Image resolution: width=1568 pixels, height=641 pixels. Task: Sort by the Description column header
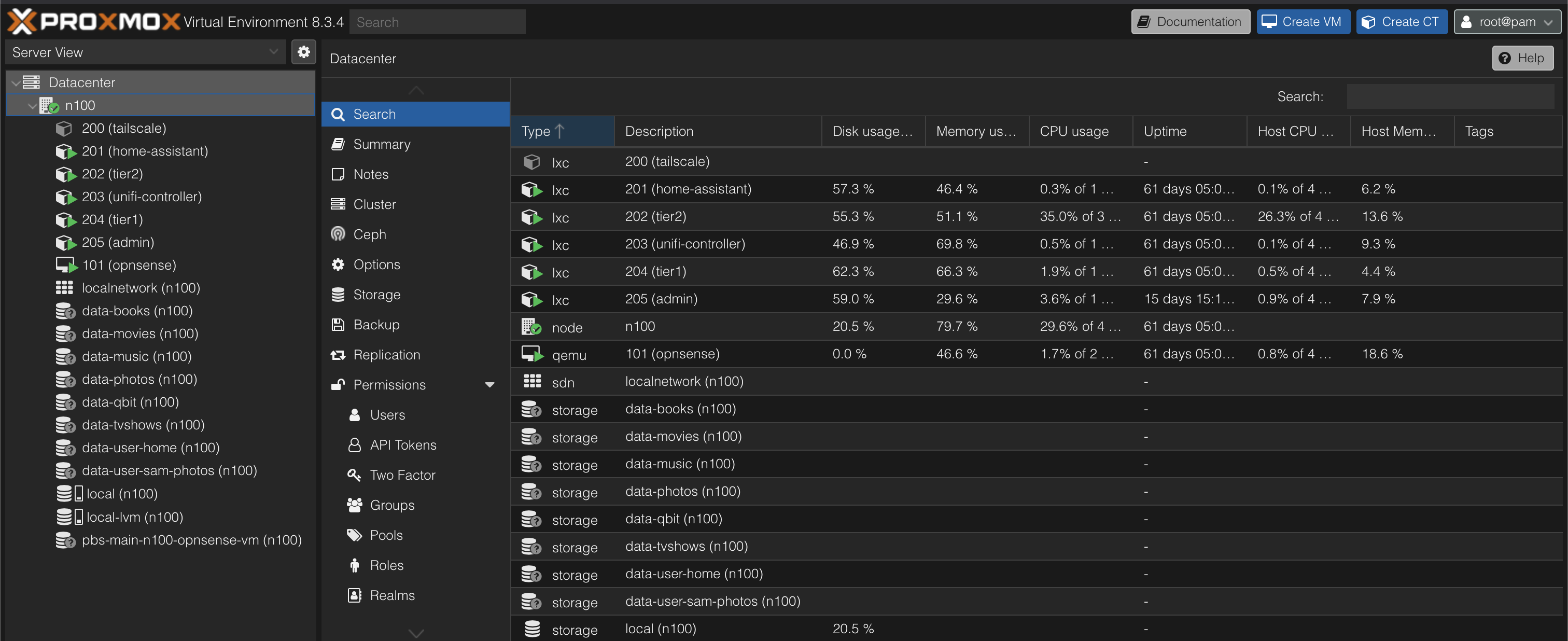click(718, 131)
